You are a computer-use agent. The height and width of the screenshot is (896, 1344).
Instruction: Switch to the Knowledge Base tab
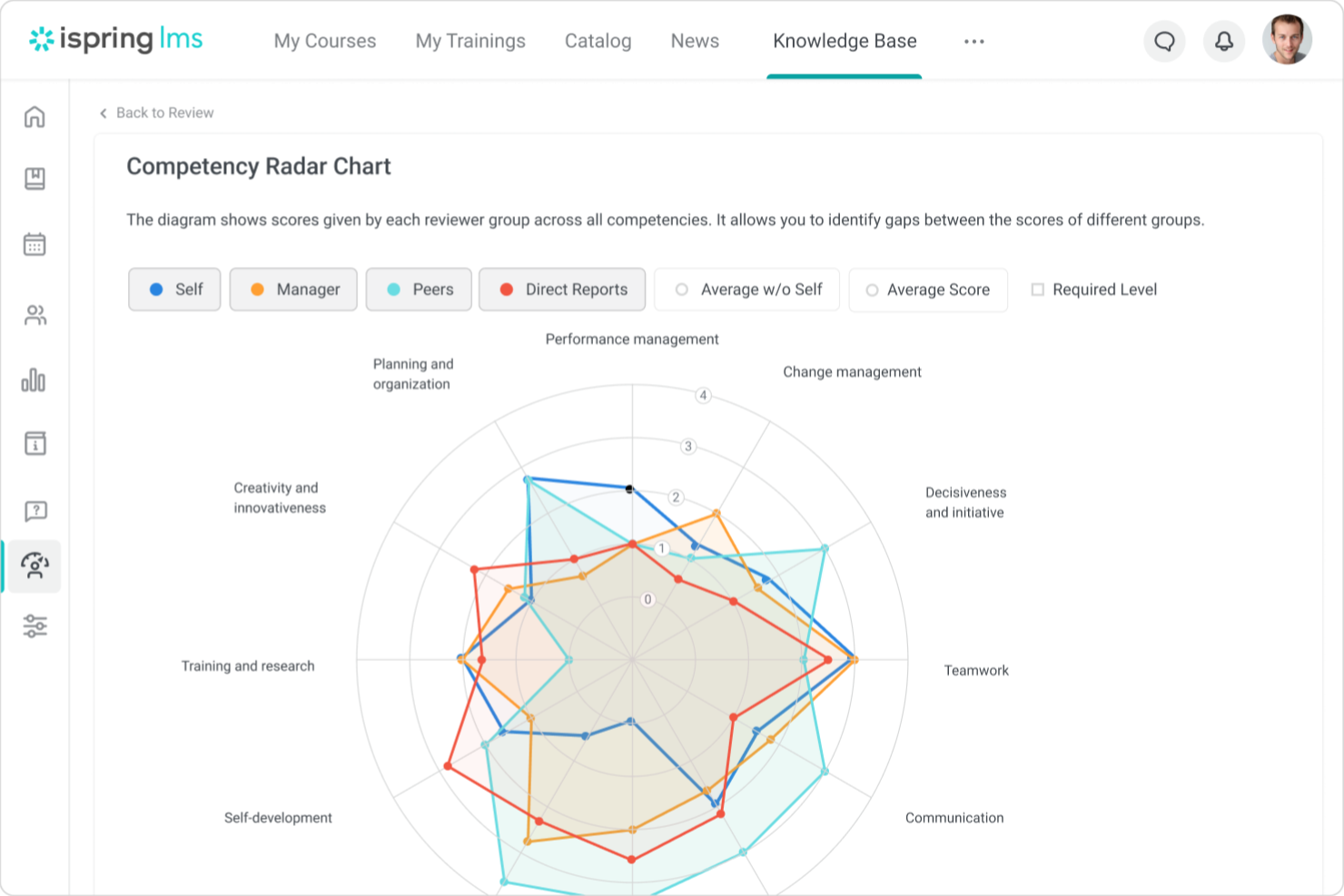[845, 41]
